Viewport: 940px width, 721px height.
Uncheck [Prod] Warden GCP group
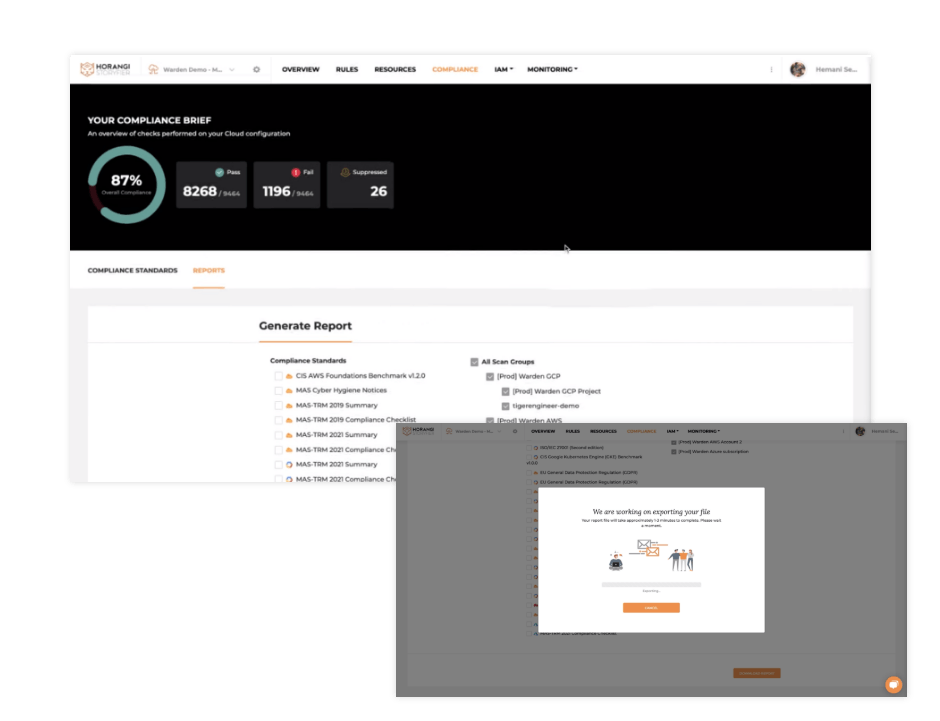(490, 376)
